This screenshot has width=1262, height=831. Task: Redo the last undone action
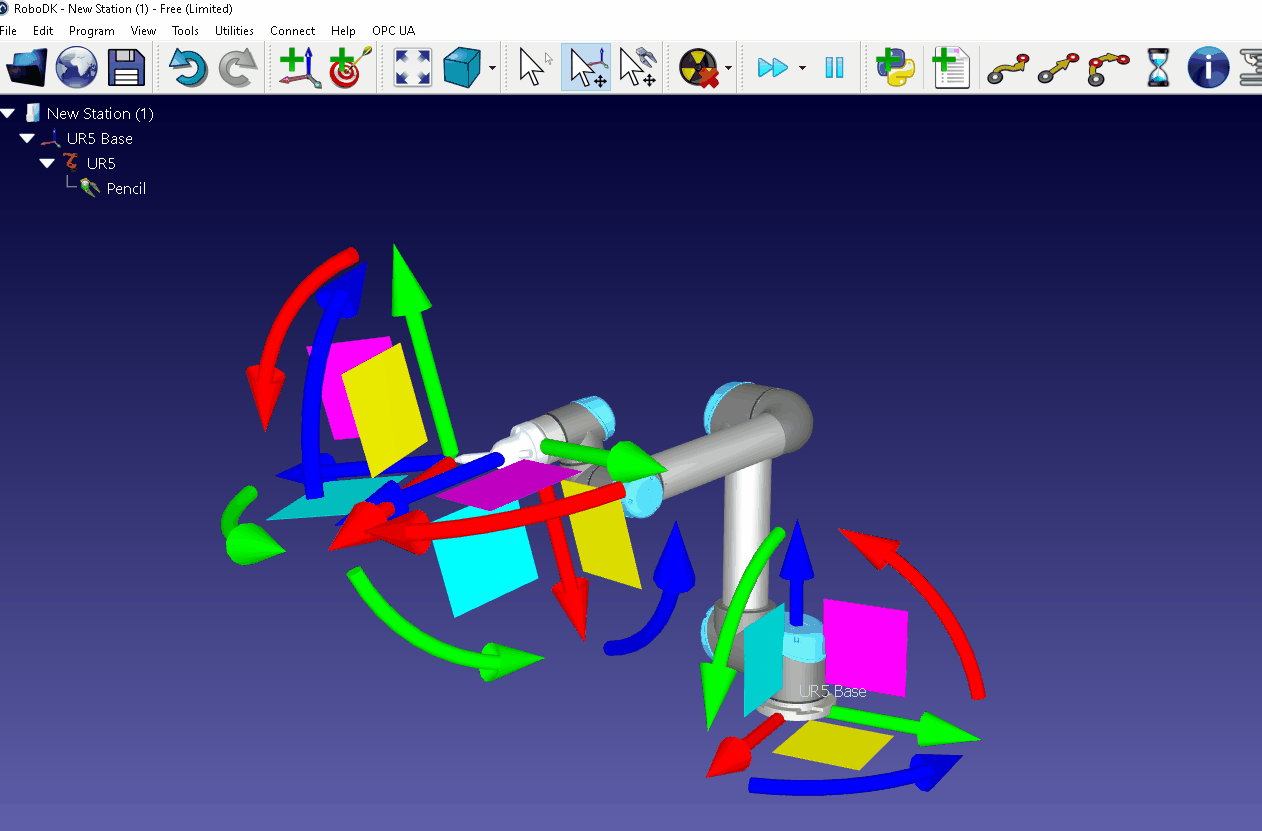[238, 68]
